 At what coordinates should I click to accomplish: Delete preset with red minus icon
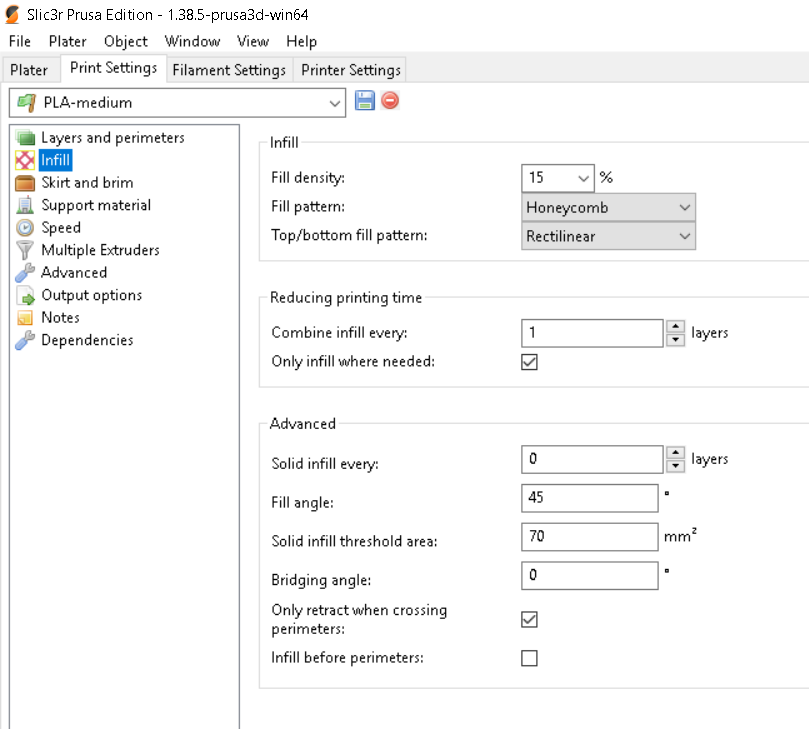(390, 101)
